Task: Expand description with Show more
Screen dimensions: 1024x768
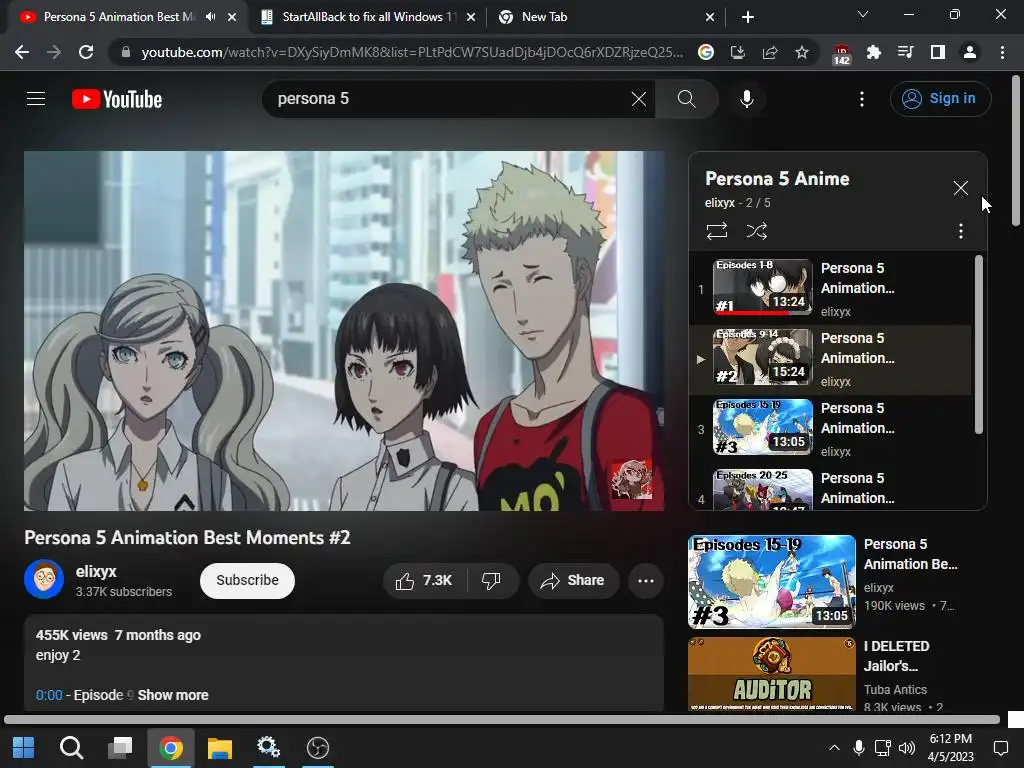Action: point(173,695)
